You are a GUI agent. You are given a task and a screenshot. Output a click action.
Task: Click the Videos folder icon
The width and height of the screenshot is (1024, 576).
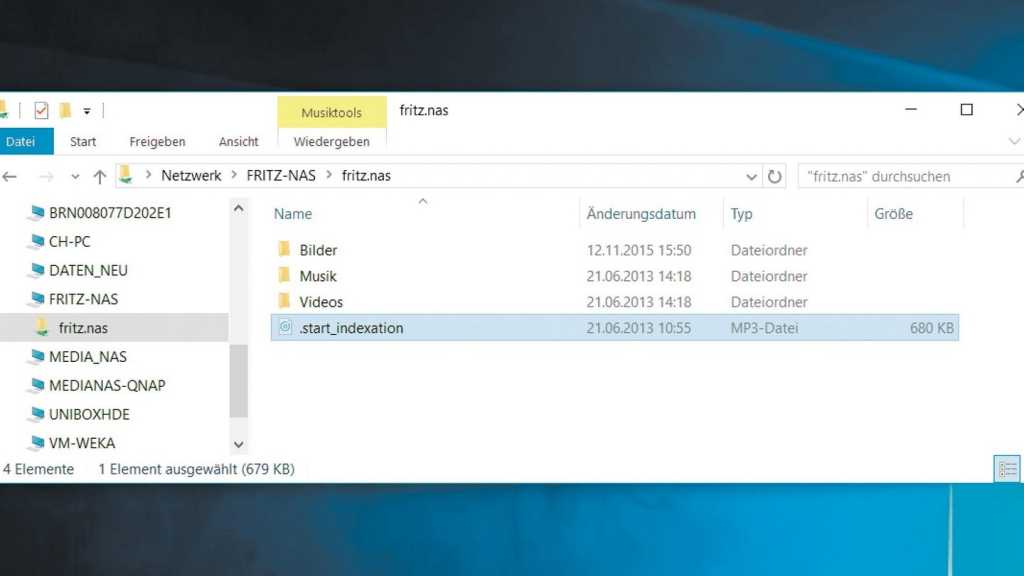[284, 300]
